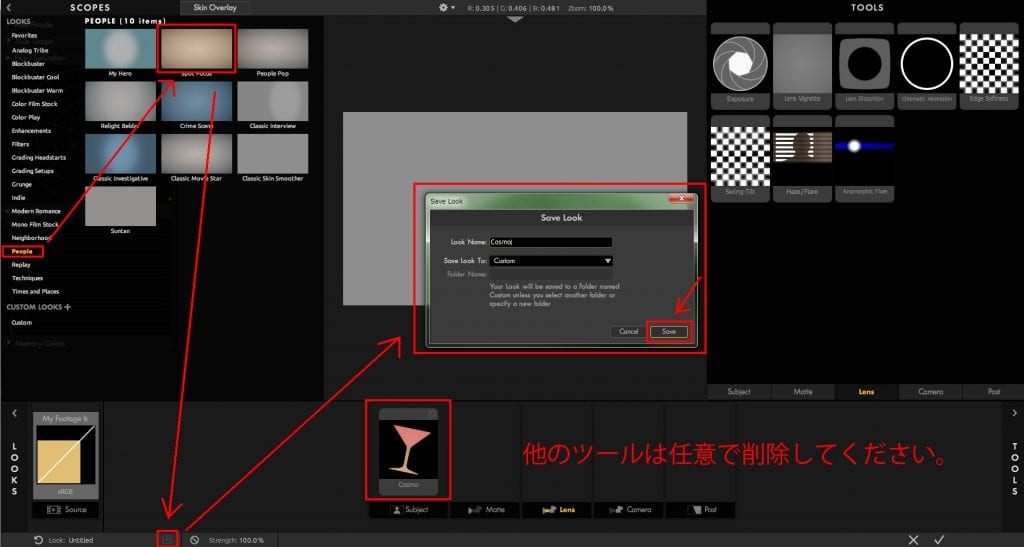1024x547 pixels.
Task: Open the Blockbuster Warm looks category
Action: pos(37,90)
